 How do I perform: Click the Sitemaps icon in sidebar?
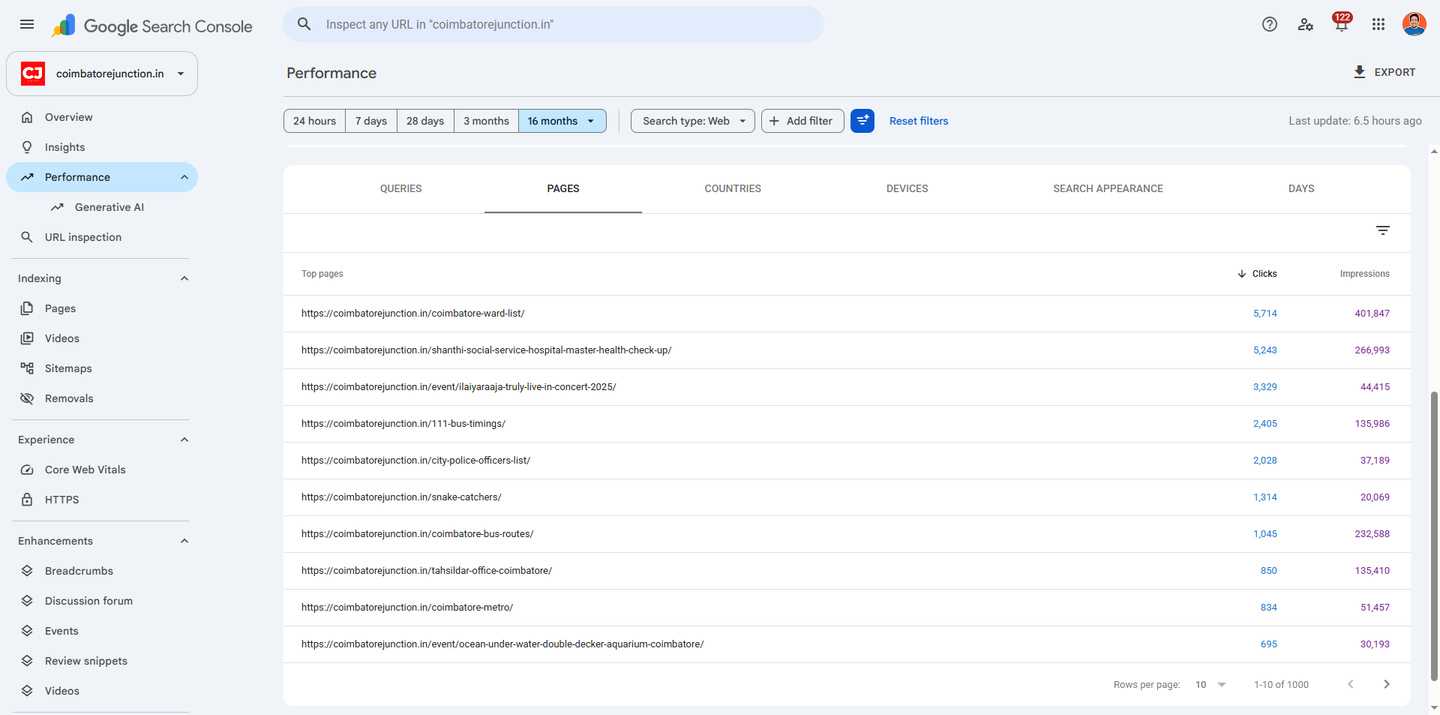(27, 368)
